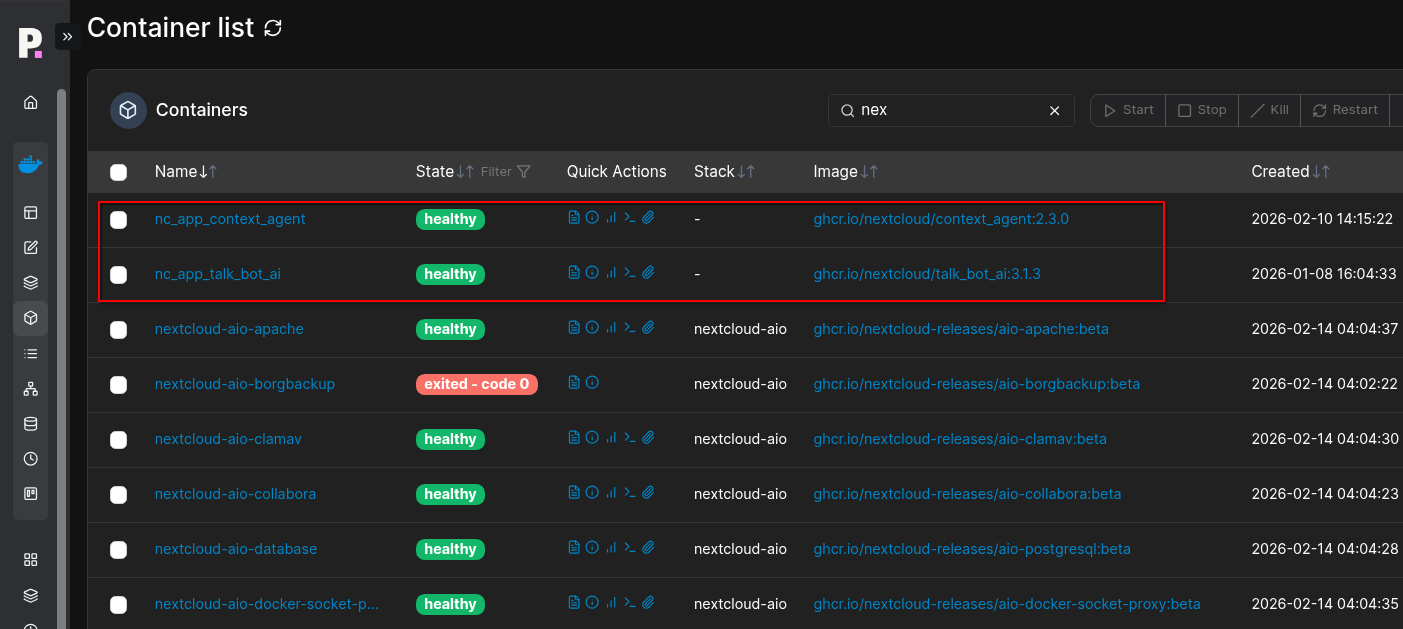Sort containers by Stack column
This screenshot has height=629, width=1403.
tap(724, 172)
